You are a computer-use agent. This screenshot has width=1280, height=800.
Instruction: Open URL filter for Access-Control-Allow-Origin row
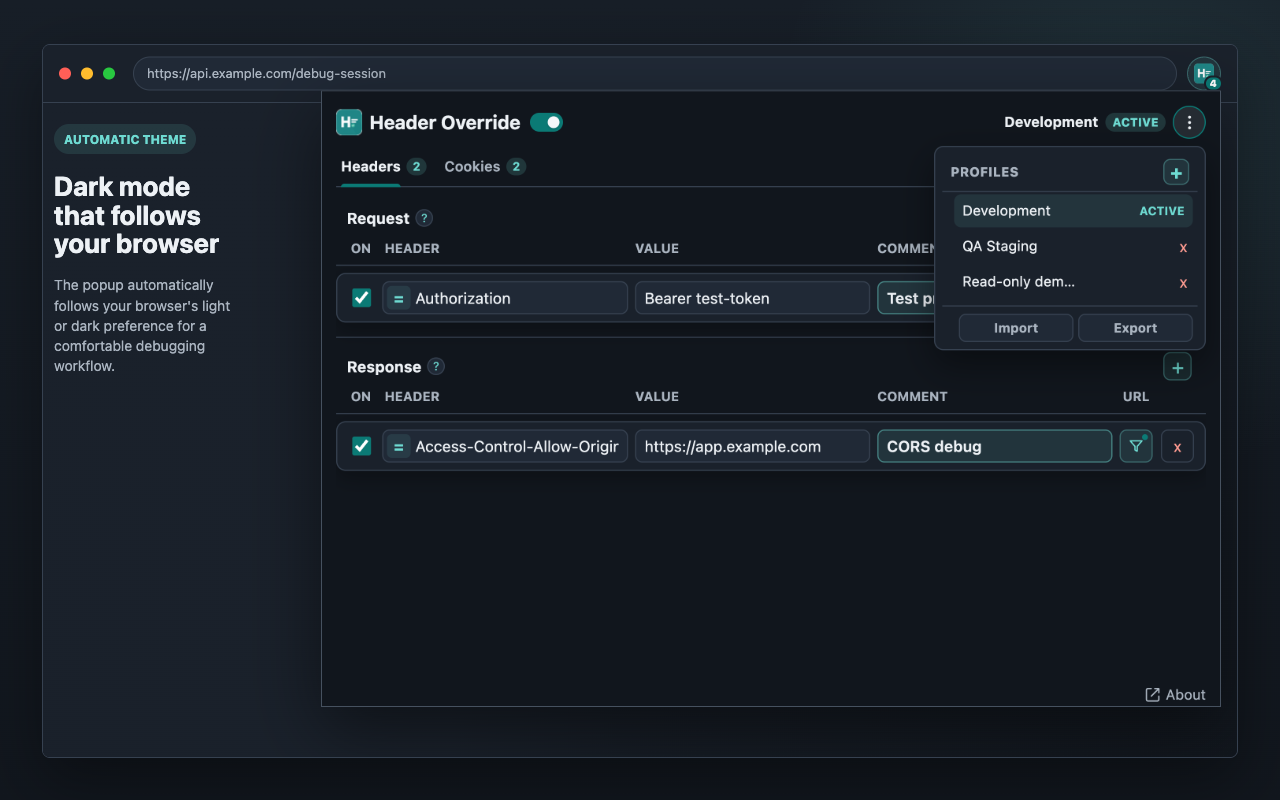(1136, 446)
